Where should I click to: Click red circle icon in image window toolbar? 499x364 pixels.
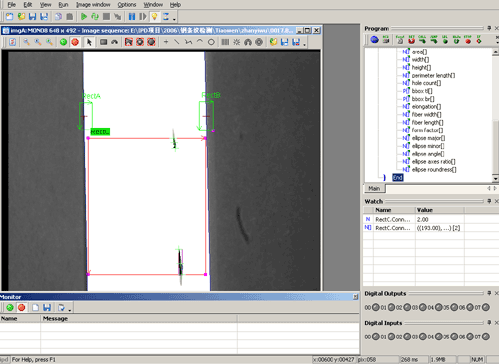pos(75,42)
